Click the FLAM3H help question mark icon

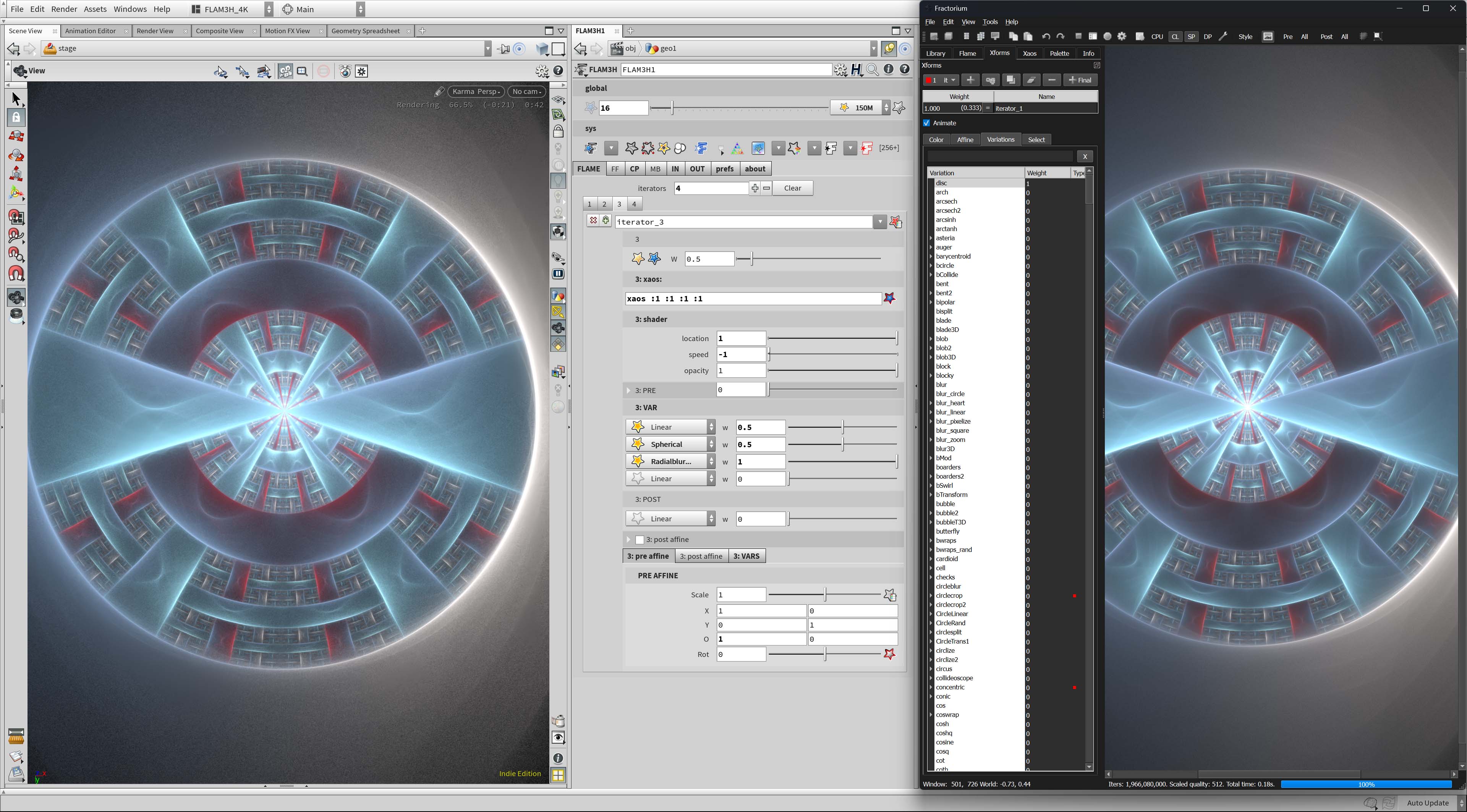[x=904, y=70]
